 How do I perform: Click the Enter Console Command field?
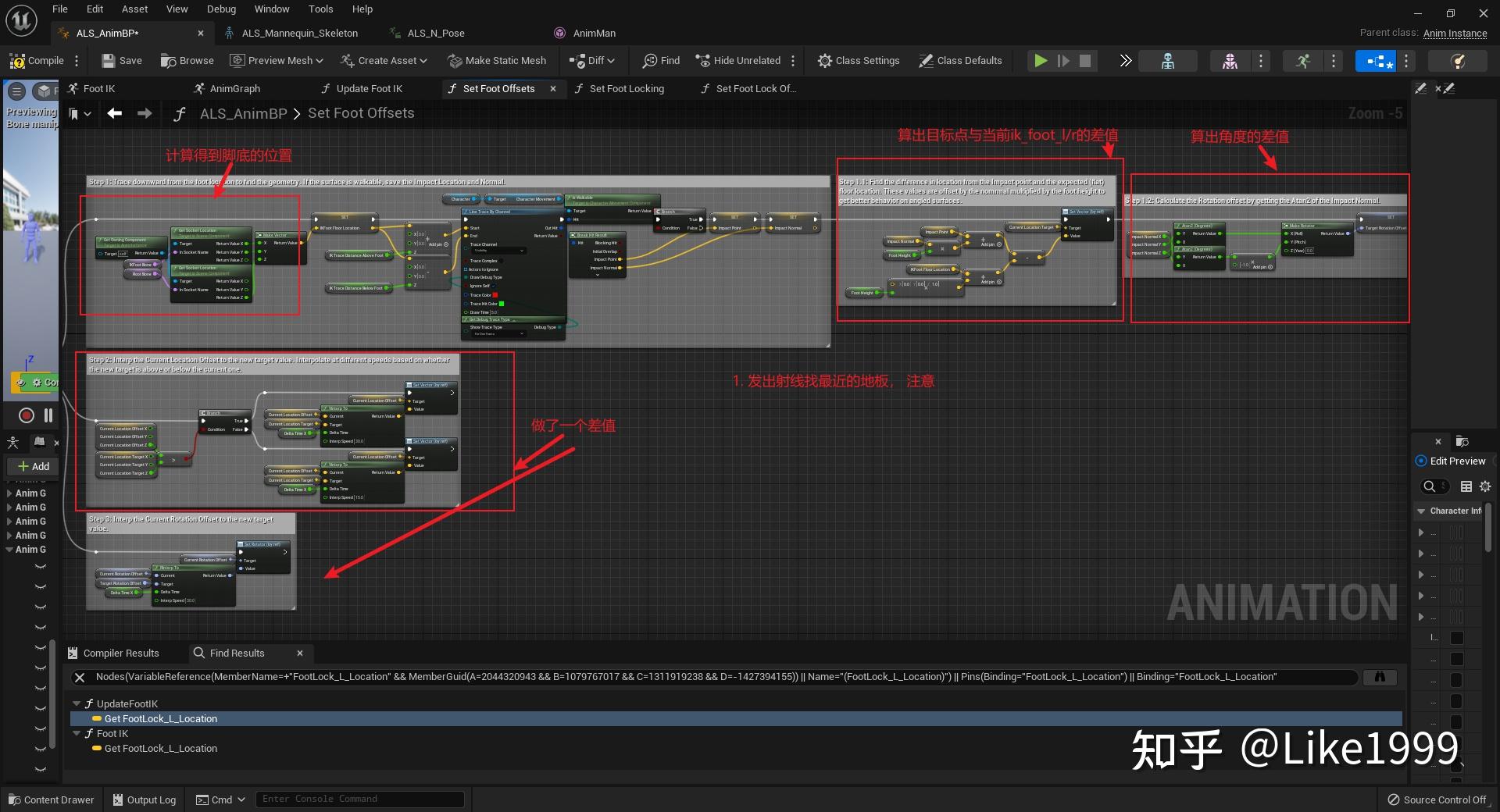[x=359, y=799]
